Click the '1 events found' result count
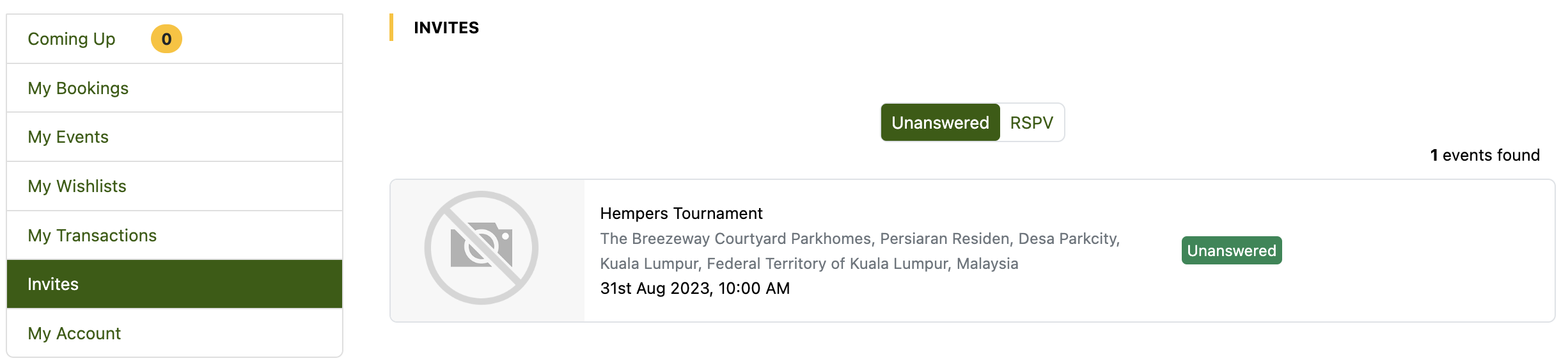1568x363 pixels. pos(1484,155)
